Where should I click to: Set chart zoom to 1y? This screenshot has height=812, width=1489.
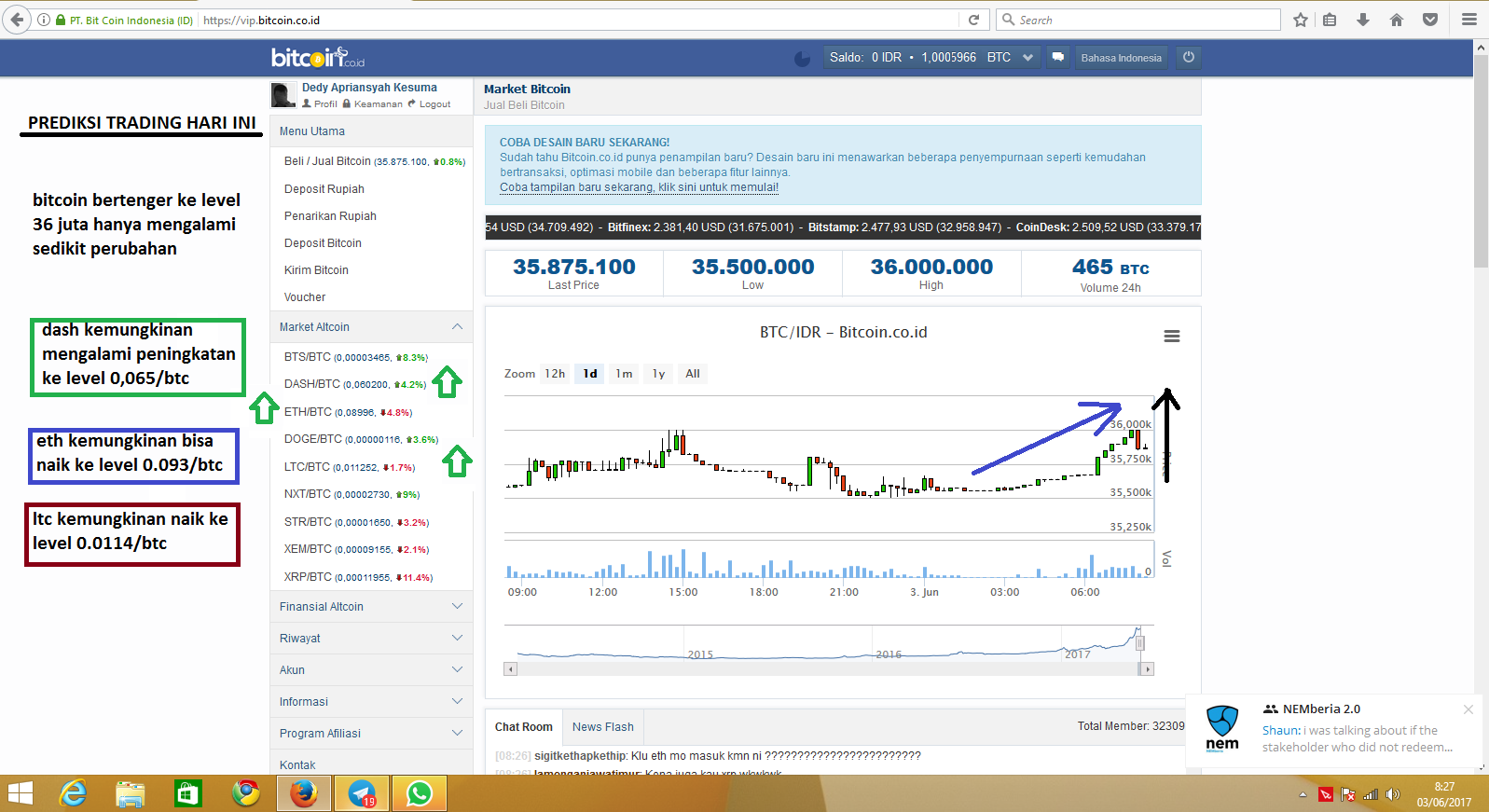[658, 374]
